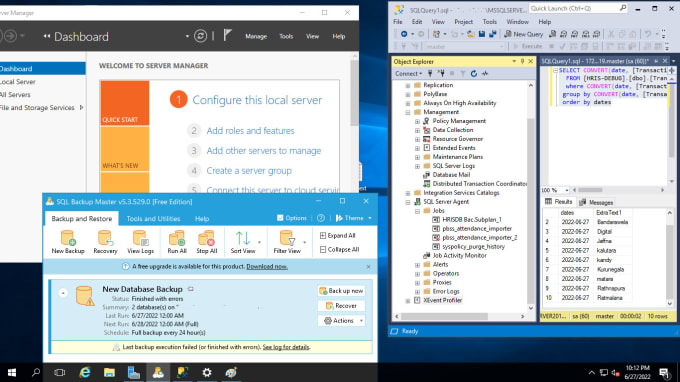Click the Download now link
The width and height of the screenshot is (680, 382).
(x=267, y=267)
